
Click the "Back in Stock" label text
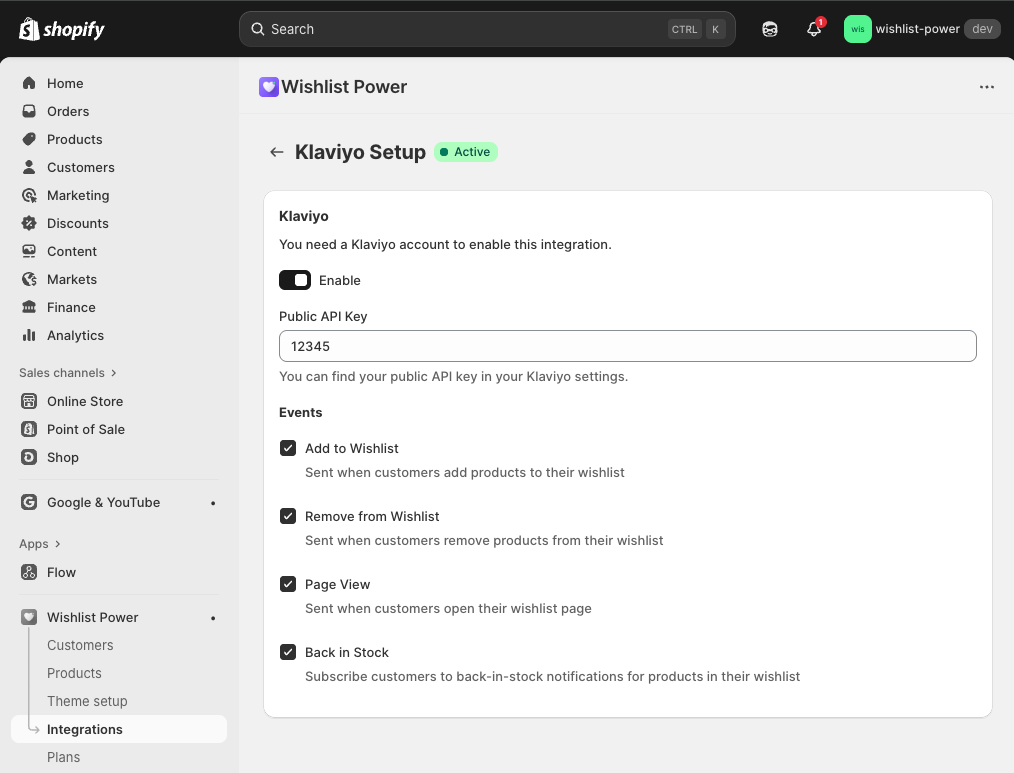click(347, 652)
